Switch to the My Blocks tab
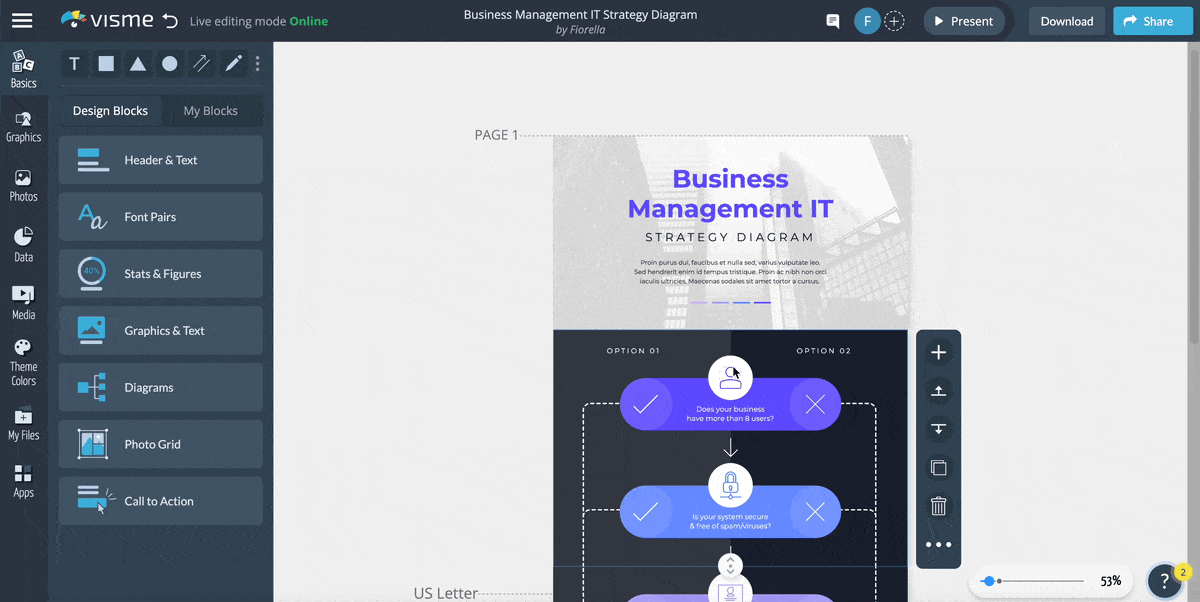The image size is (1200, 602). point(211,111)
